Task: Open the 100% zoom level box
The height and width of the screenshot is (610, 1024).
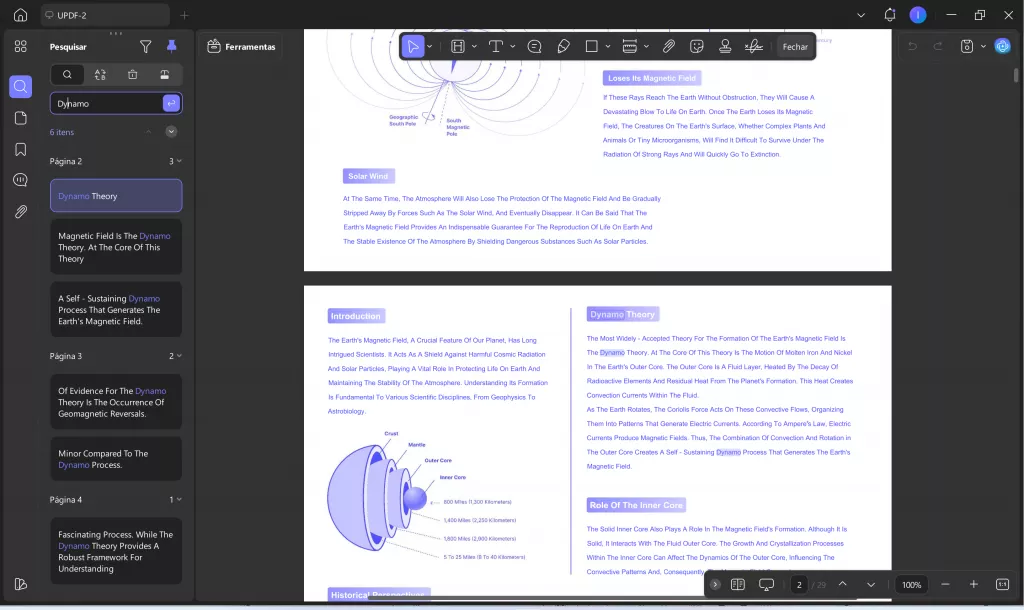Action: tap(912, 585)
